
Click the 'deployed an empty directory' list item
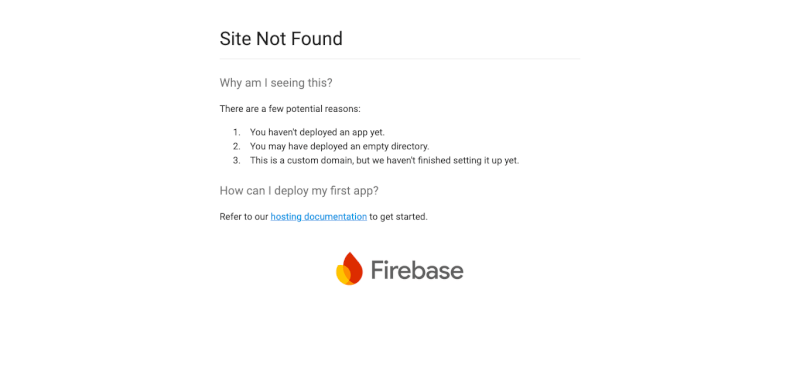[x=340, y=146]
